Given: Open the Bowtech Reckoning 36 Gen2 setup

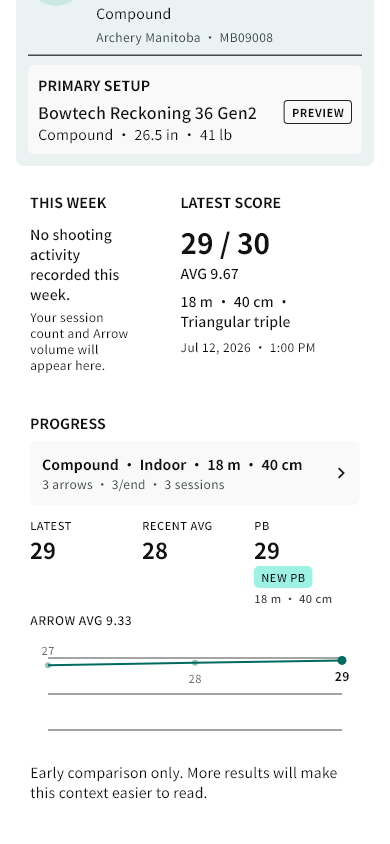Looking at the screenshot, I should pos(147,114).
